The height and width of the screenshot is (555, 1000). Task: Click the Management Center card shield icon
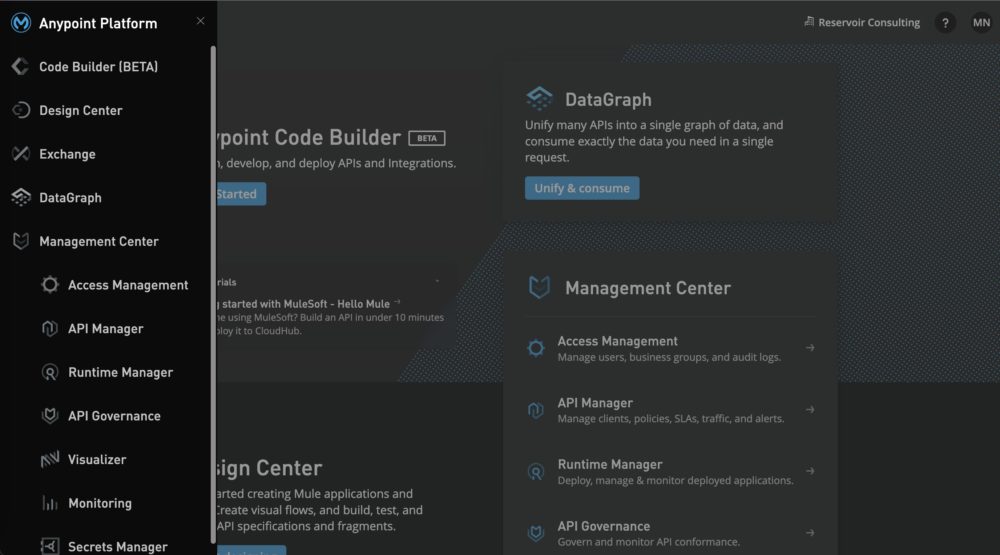(540, 287)
